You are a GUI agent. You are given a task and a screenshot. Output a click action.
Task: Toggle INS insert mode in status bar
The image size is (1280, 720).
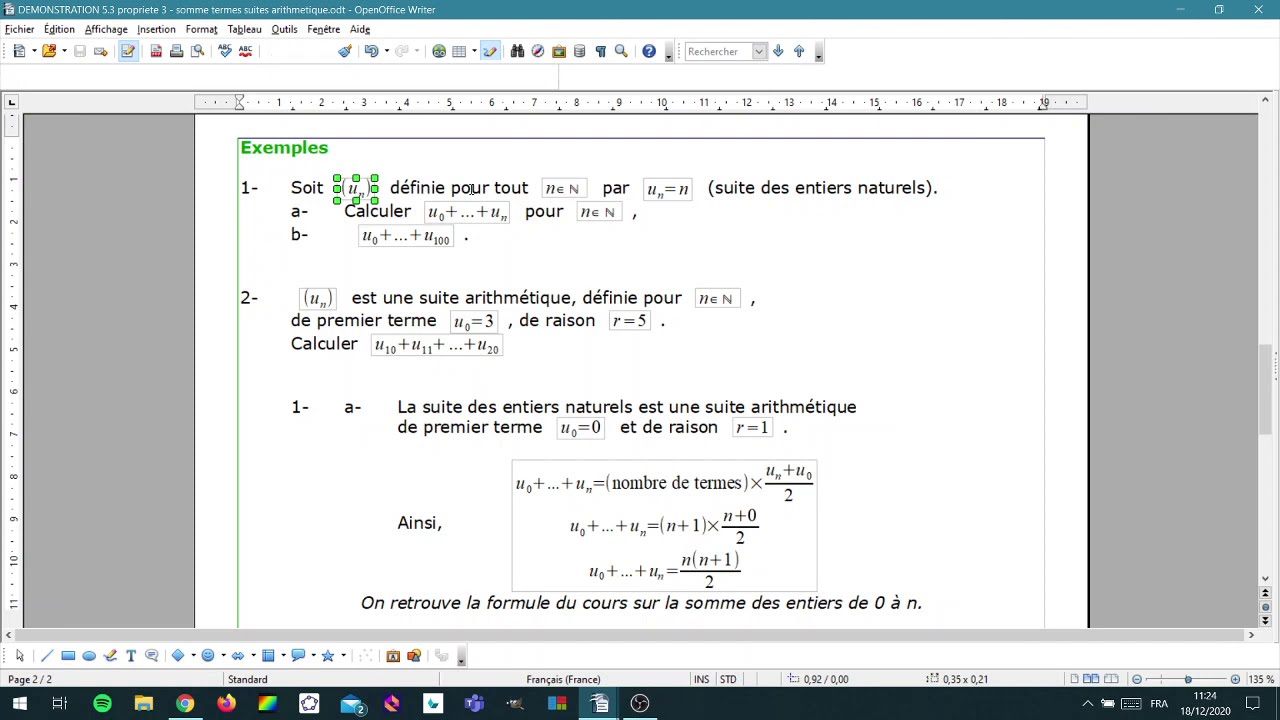(x=701, y=679)
